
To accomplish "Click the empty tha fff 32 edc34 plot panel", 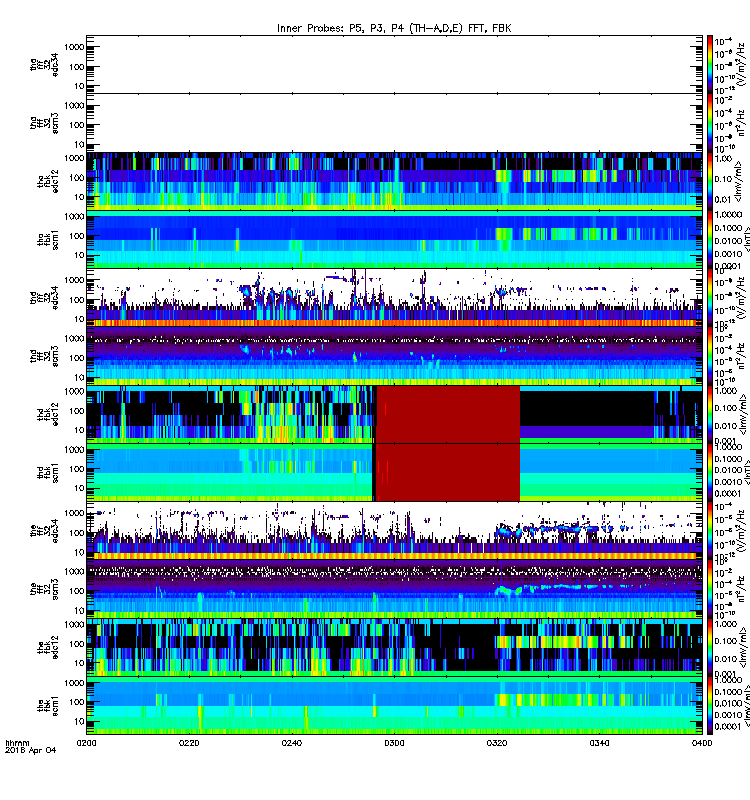I will (394, 65).
